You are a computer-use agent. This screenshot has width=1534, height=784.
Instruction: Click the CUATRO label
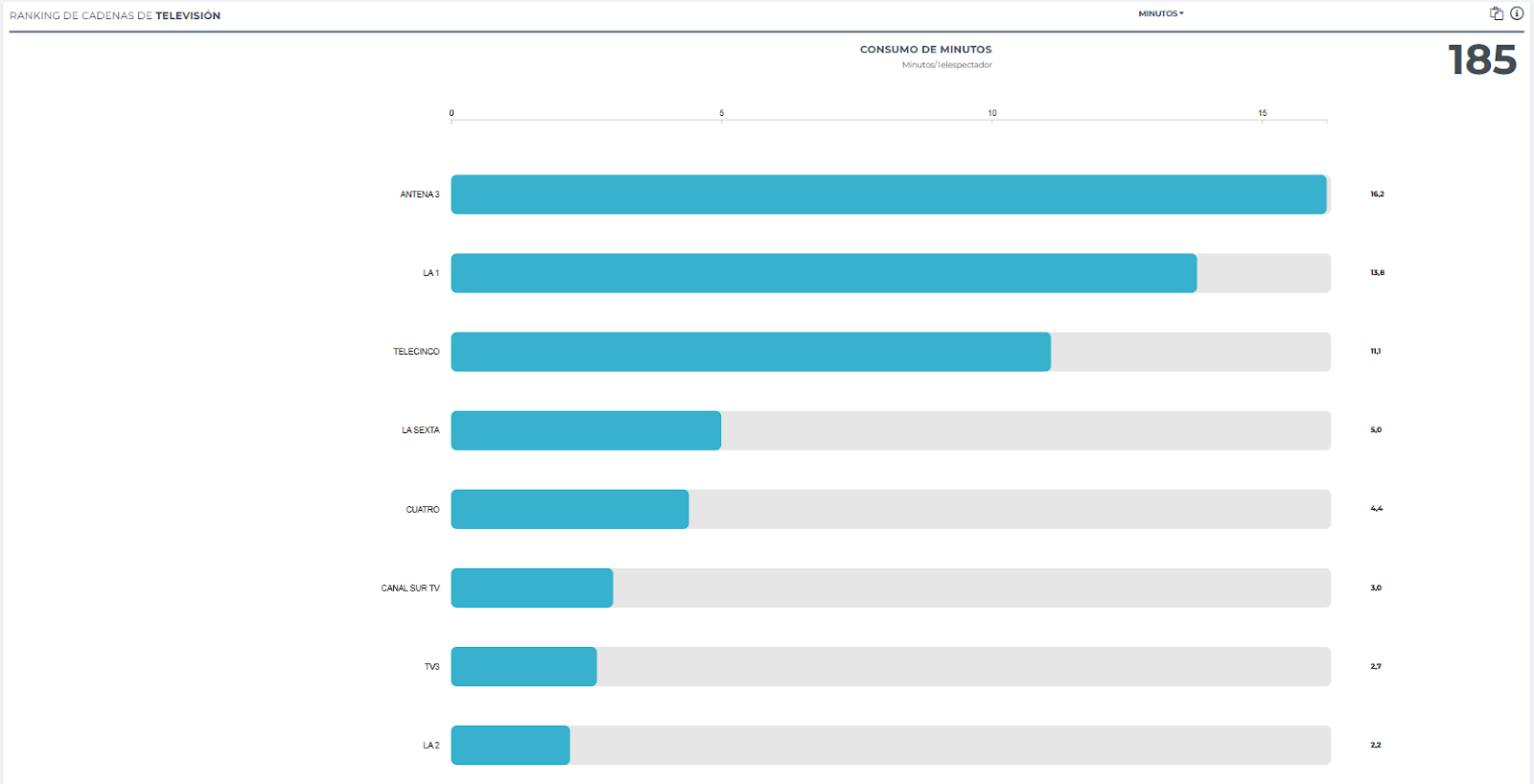(x=423, y=510)
